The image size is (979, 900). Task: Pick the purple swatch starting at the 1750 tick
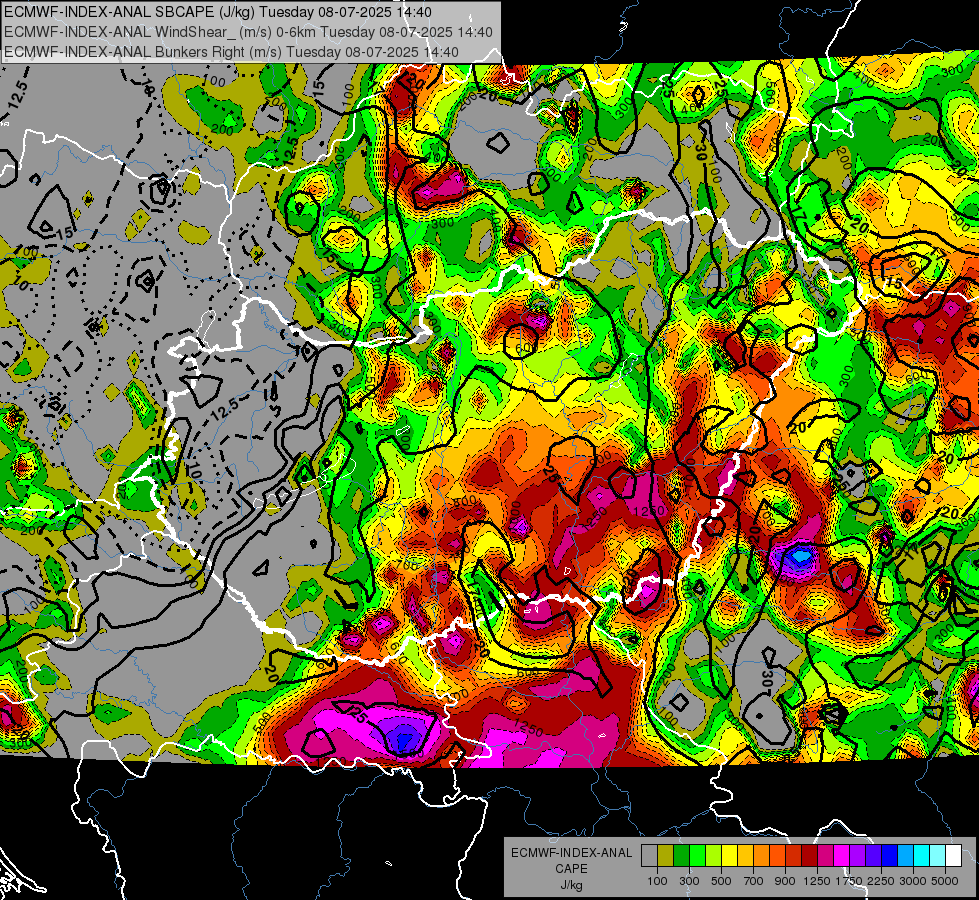point(858,856)
